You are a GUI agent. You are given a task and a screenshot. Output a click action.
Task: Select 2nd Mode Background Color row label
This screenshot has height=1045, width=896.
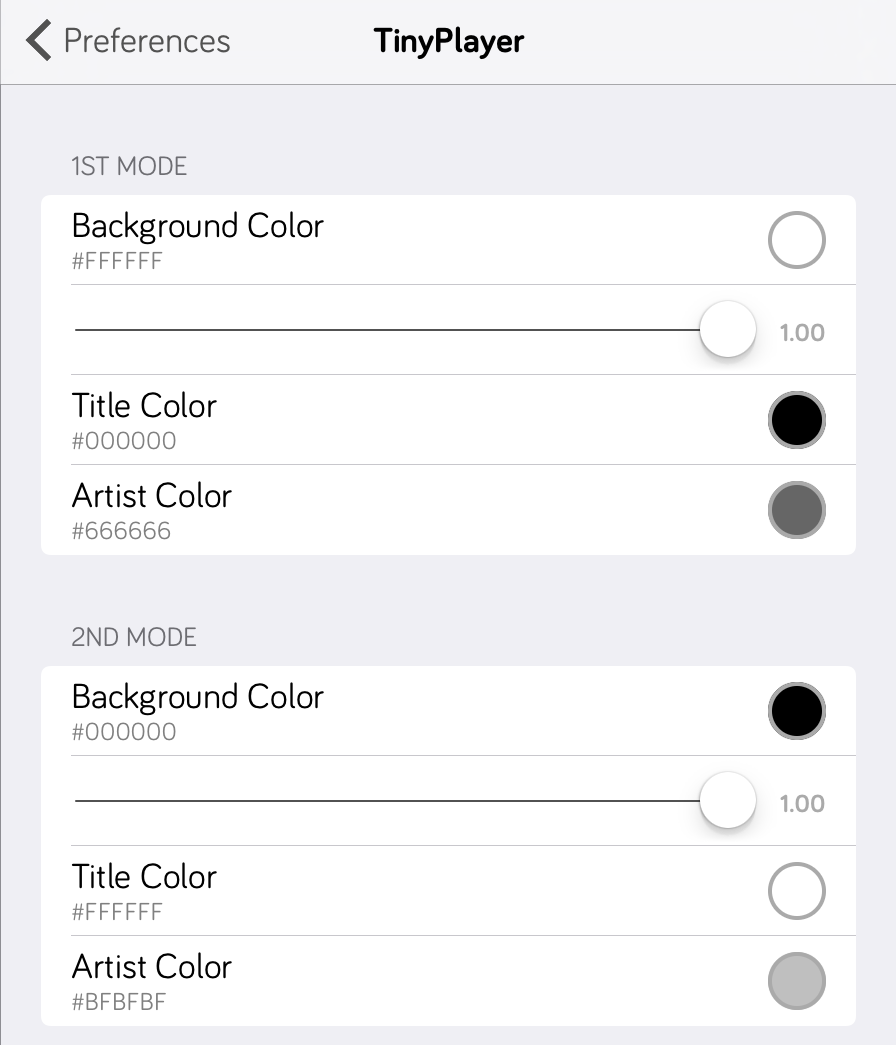[197, 697]
